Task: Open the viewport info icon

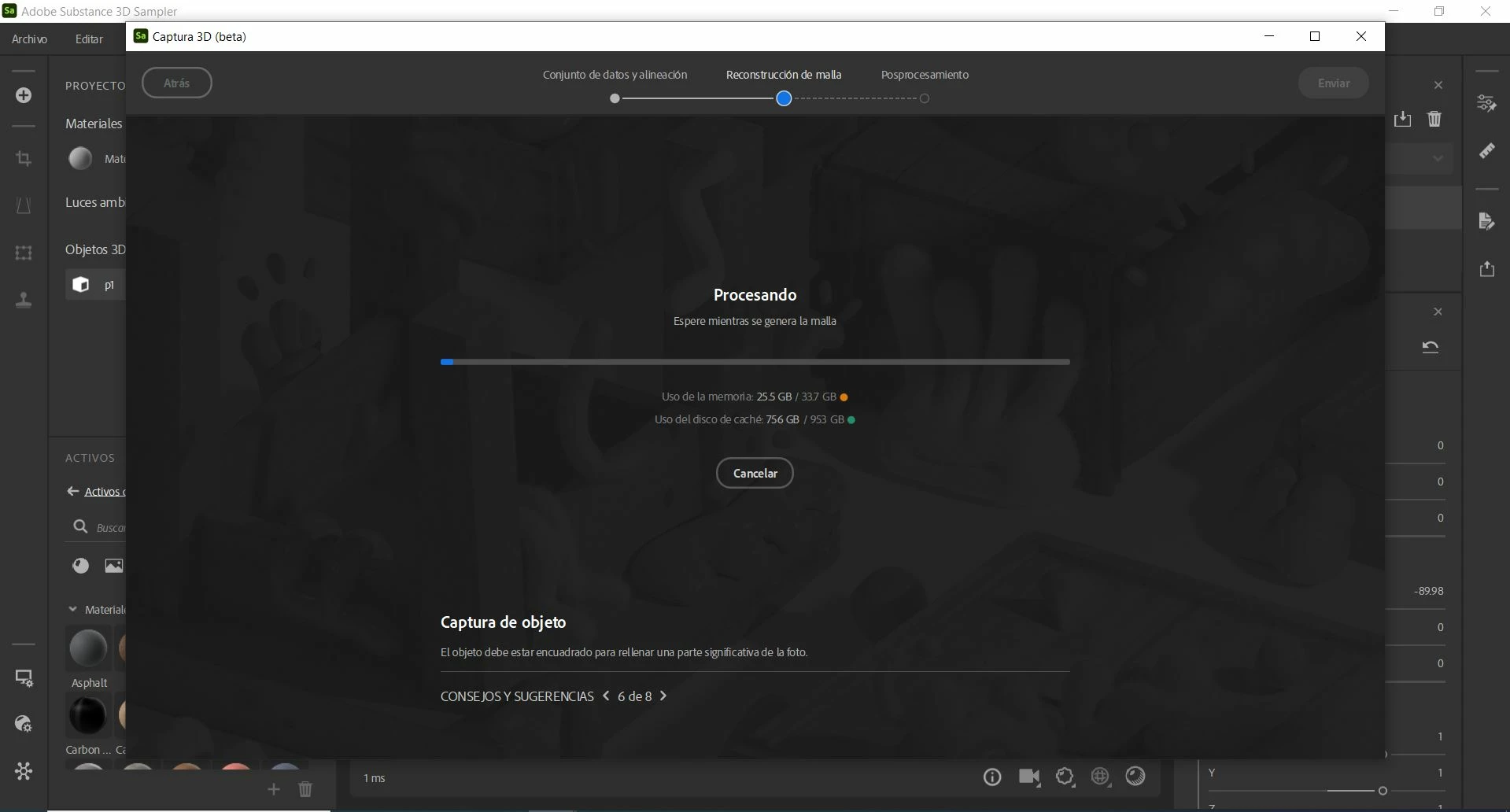Action: [x=992, y=777]
